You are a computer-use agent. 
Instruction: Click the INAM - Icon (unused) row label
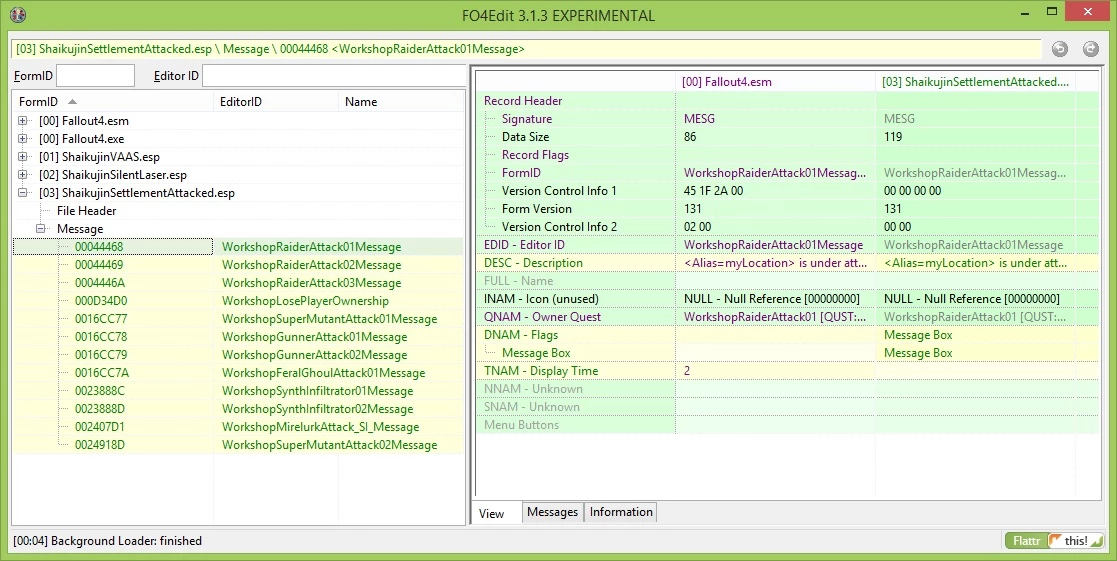coord(541,299)
